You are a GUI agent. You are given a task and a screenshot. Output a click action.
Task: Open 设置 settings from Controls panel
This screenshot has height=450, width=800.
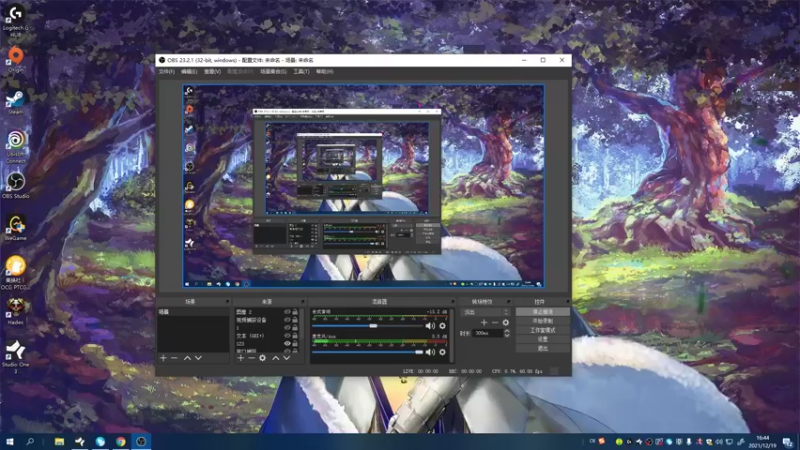[542, 339]
